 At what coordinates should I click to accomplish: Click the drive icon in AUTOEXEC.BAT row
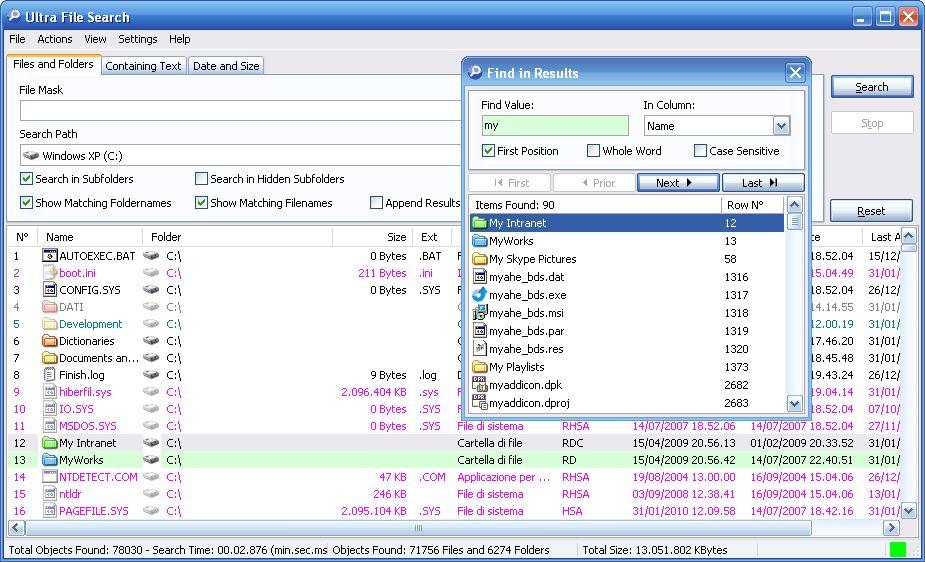coord(151,255)
